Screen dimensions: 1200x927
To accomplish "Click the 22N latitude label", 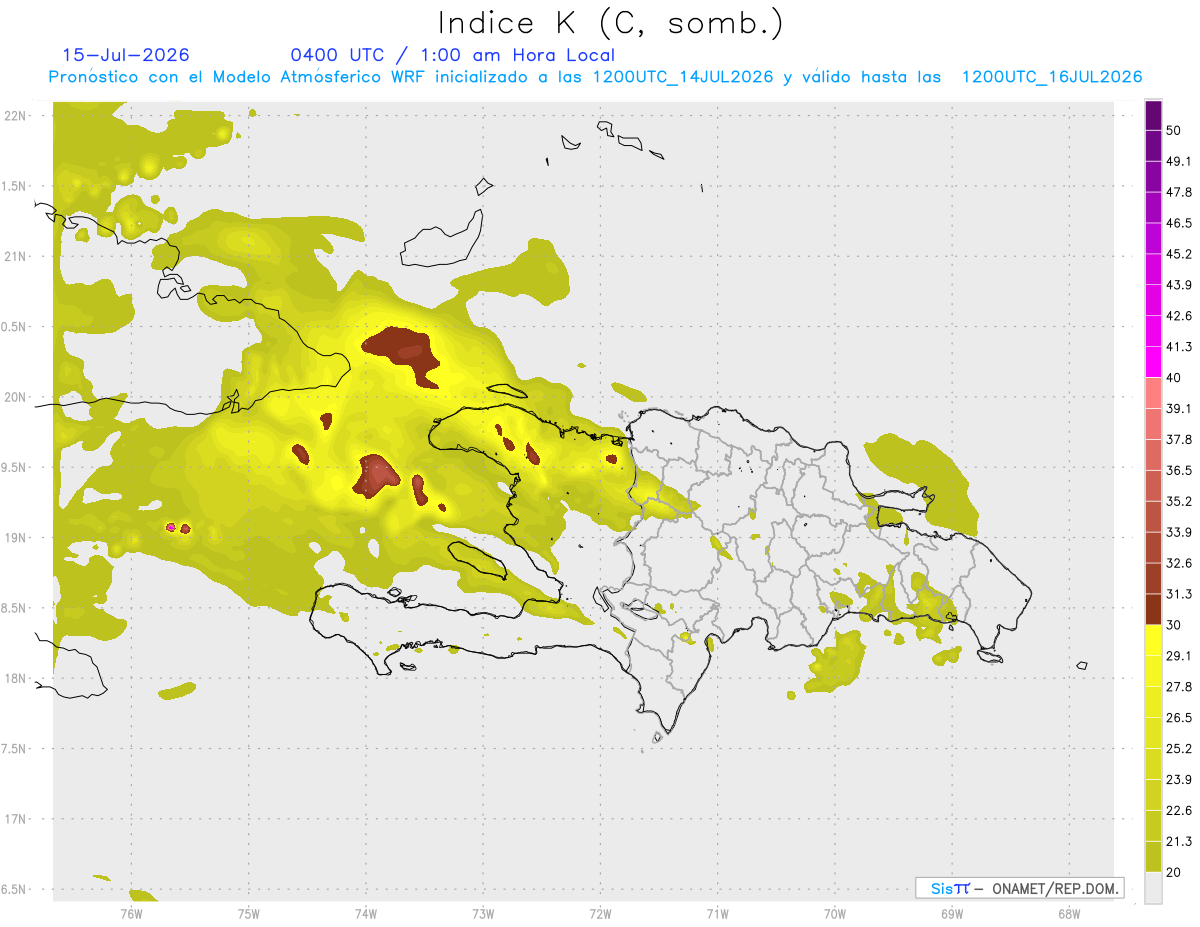I will click(15, 115).
